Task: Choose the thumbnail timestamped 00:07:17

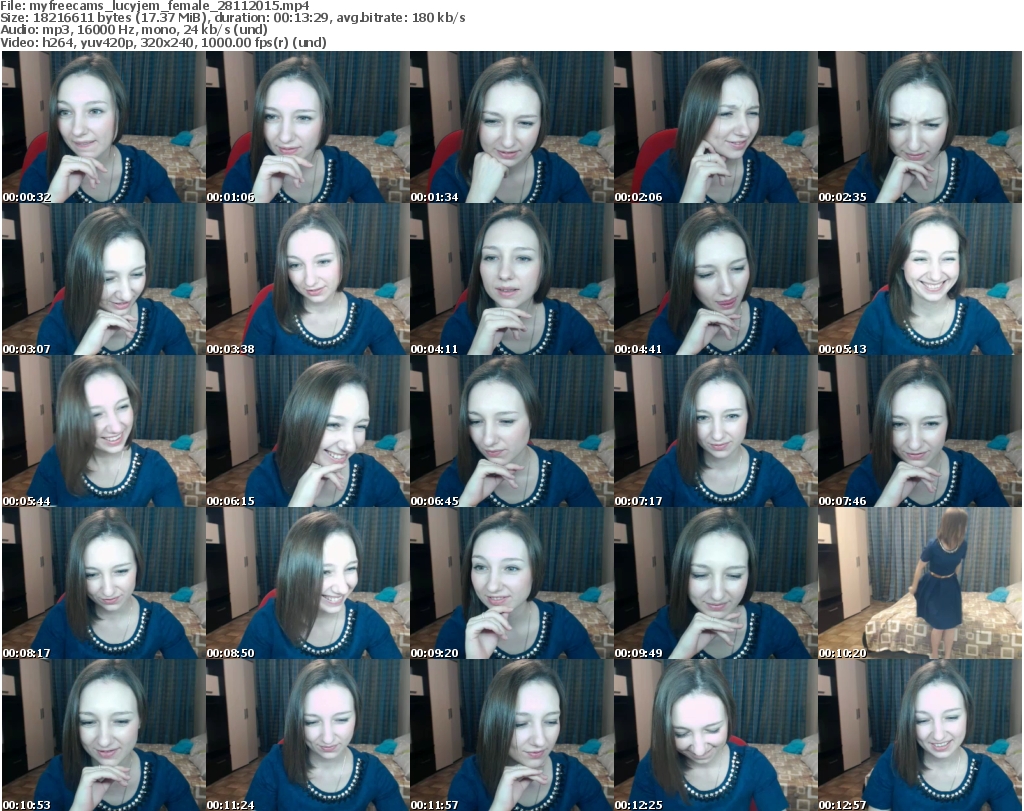Action: 715,431
